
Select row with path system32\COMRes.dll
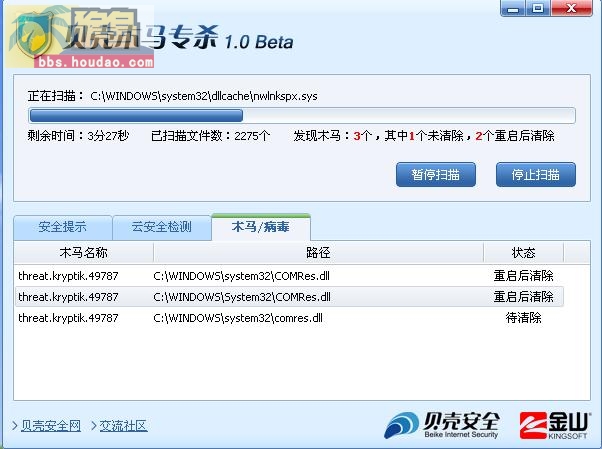[289, 276]
